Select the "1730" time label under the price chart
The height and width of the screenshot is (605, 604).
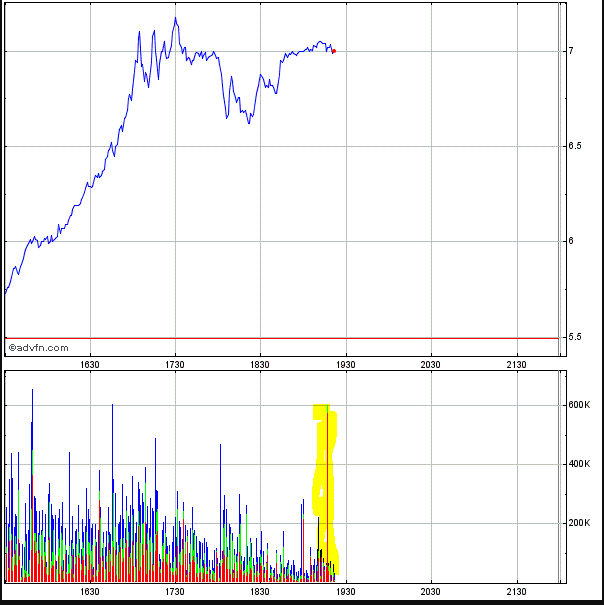(x=175, y=365)
